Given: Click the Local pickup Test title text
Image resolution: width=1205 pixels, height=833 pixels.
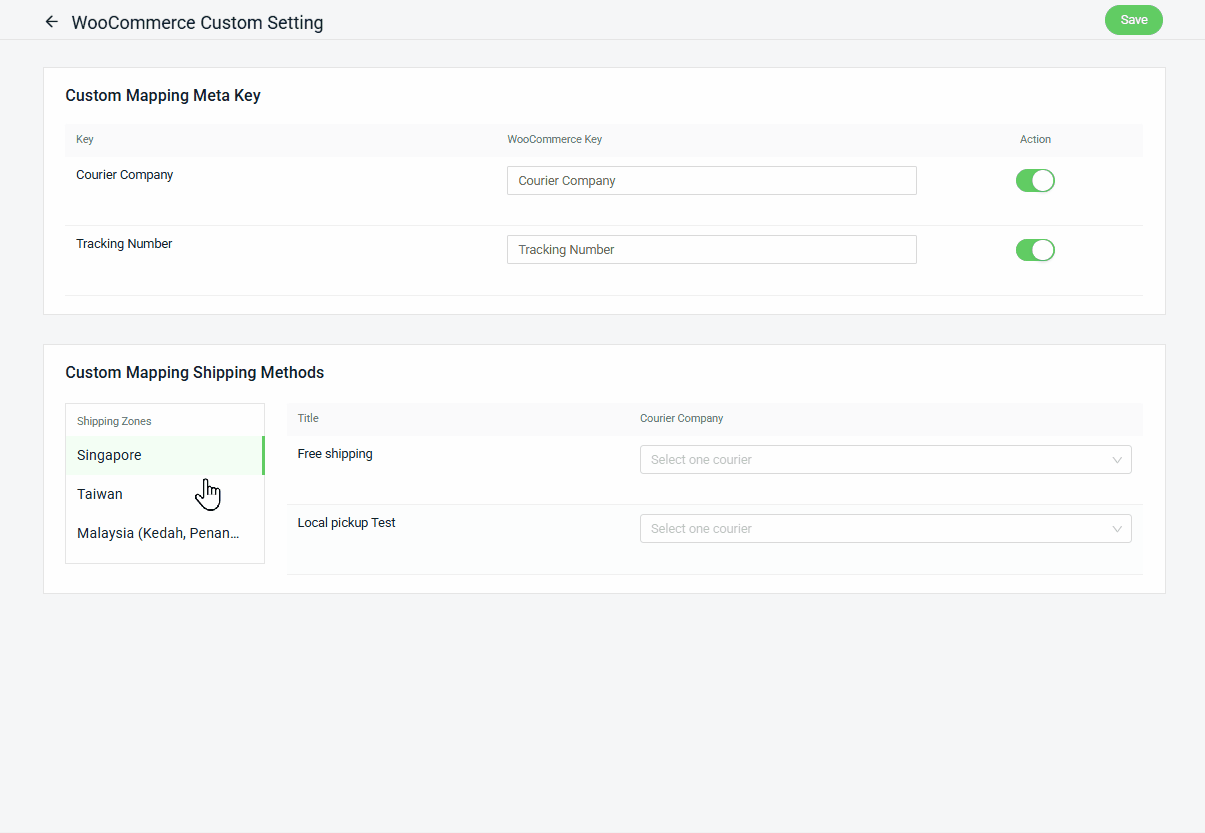Looking at the screenshot, I should pos(347,523).
